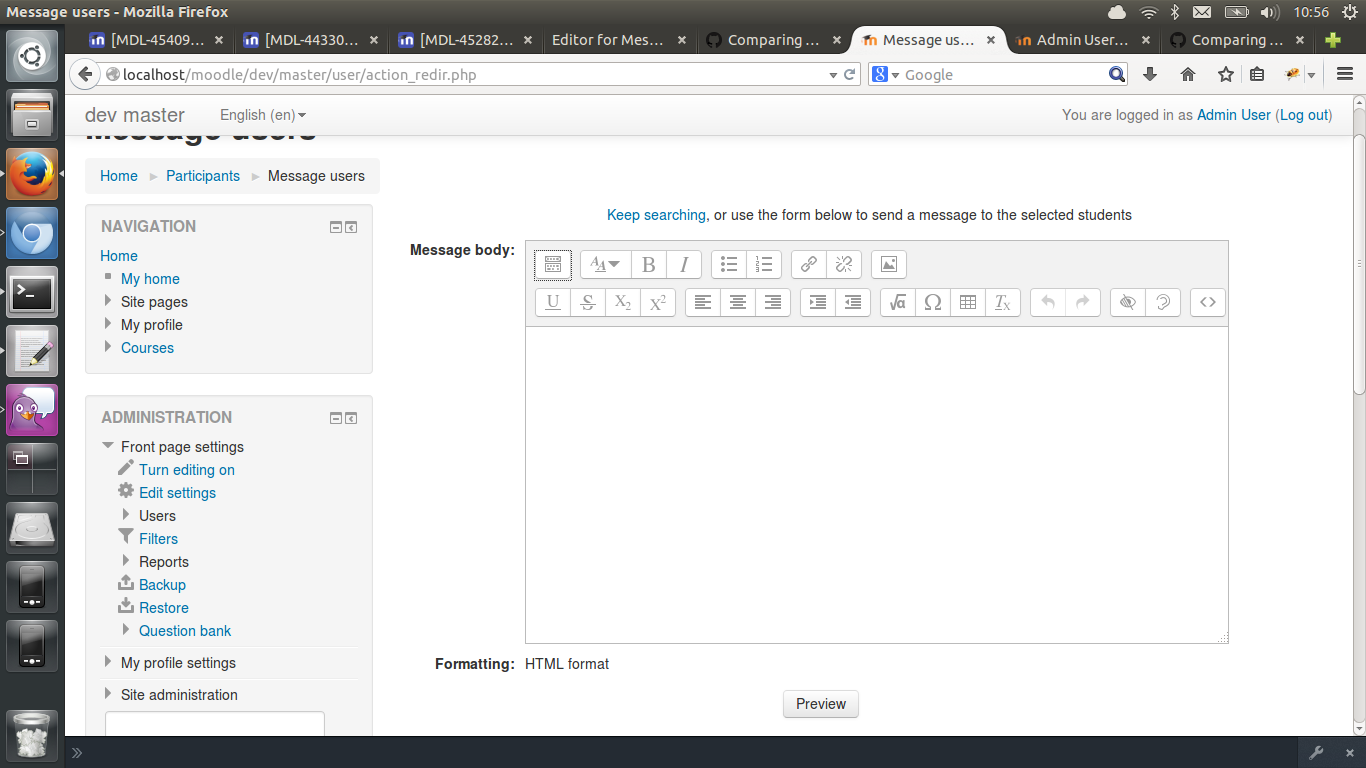Viewport: 1366px width, 768px height.
Task: Hide the Administration block
Action: click(336, 418)
